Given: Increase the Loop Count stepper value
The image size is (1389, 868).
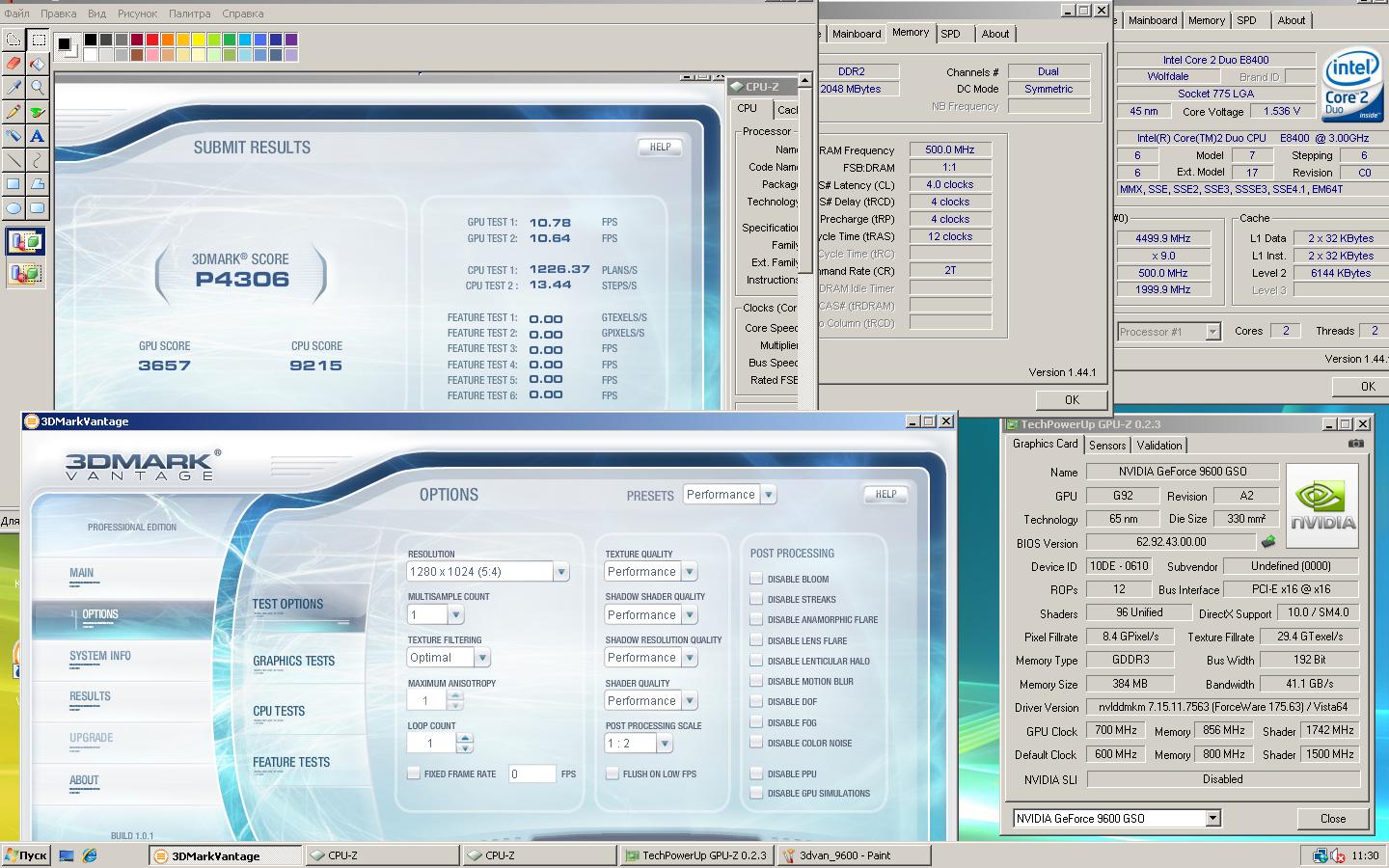Looking at the screenshot, I should 465,738.
